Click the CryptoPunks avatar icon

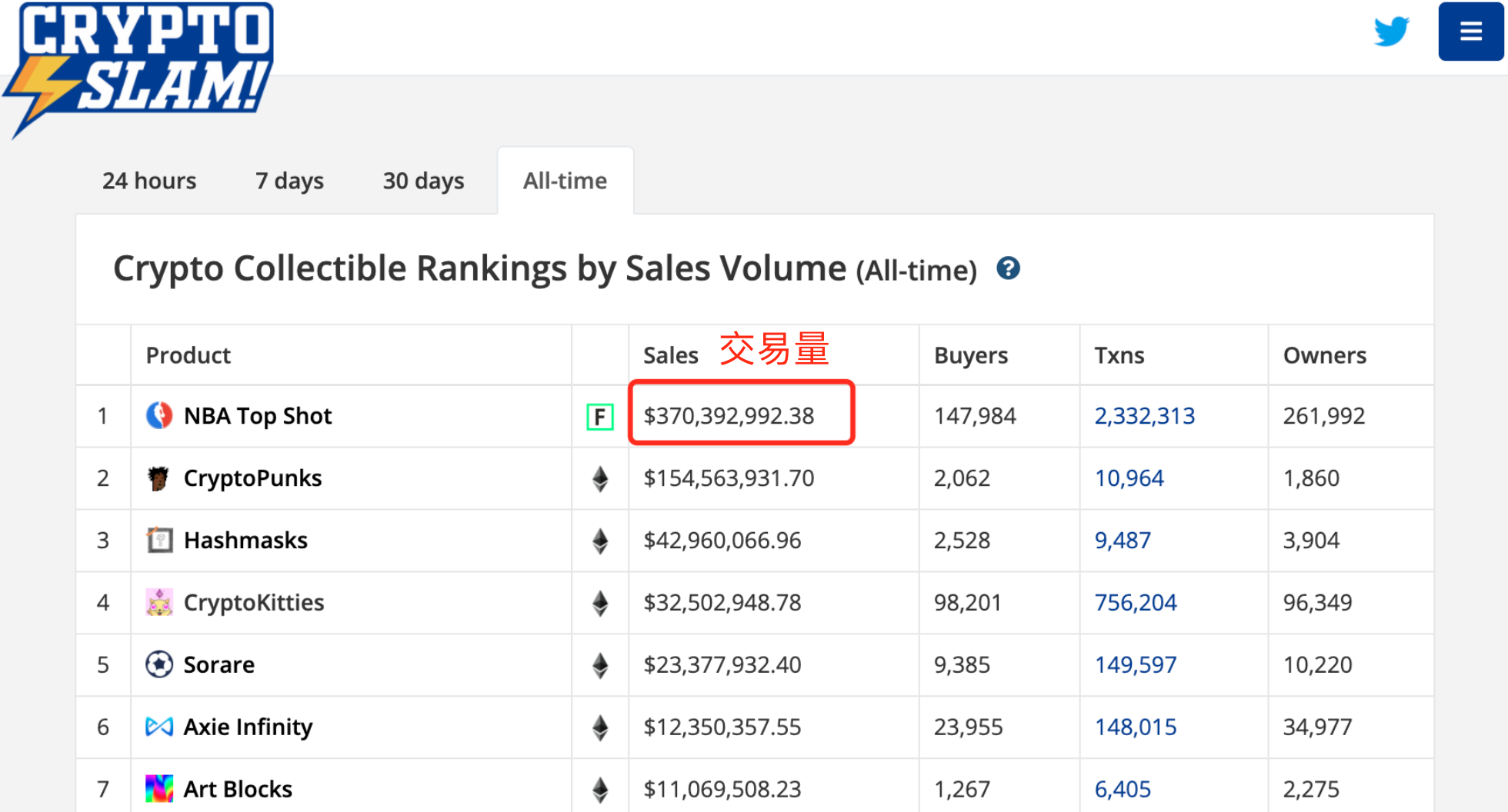(x=159, y=478)
